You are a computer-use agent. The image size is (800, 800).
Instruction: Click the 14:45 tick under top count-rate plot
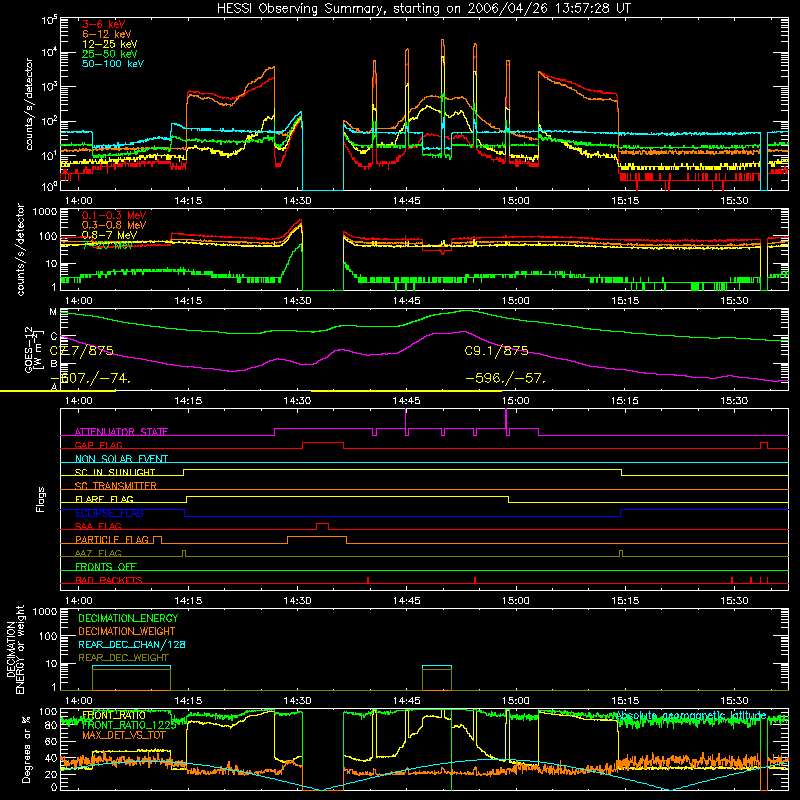click(x=407, y=201)
